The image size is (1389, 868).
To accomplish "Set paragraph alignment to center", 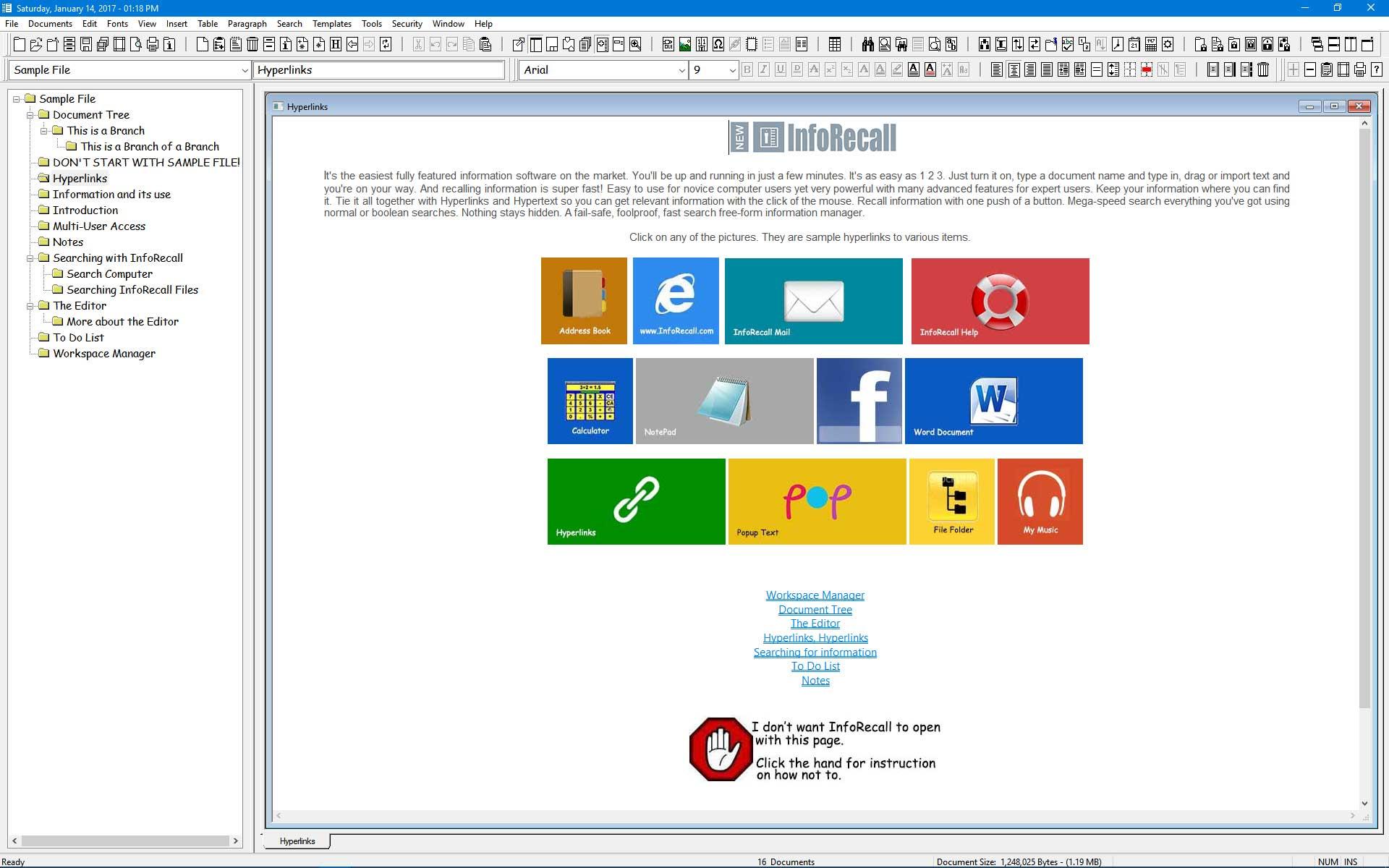I will pyautogui.click(x=1014, y=70).
